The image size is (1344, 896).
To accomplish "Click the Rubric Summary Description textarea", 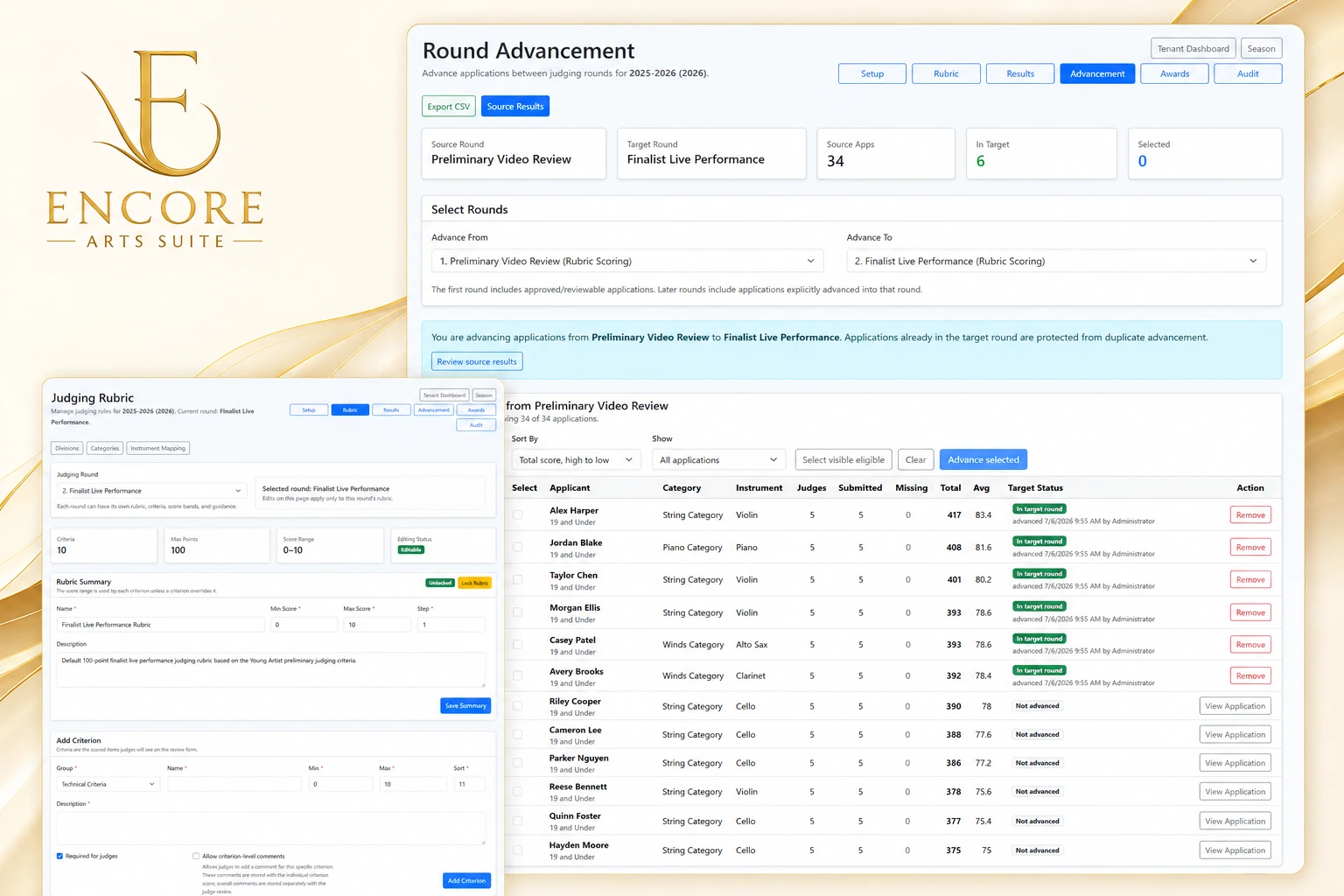I will pos(271,669).
